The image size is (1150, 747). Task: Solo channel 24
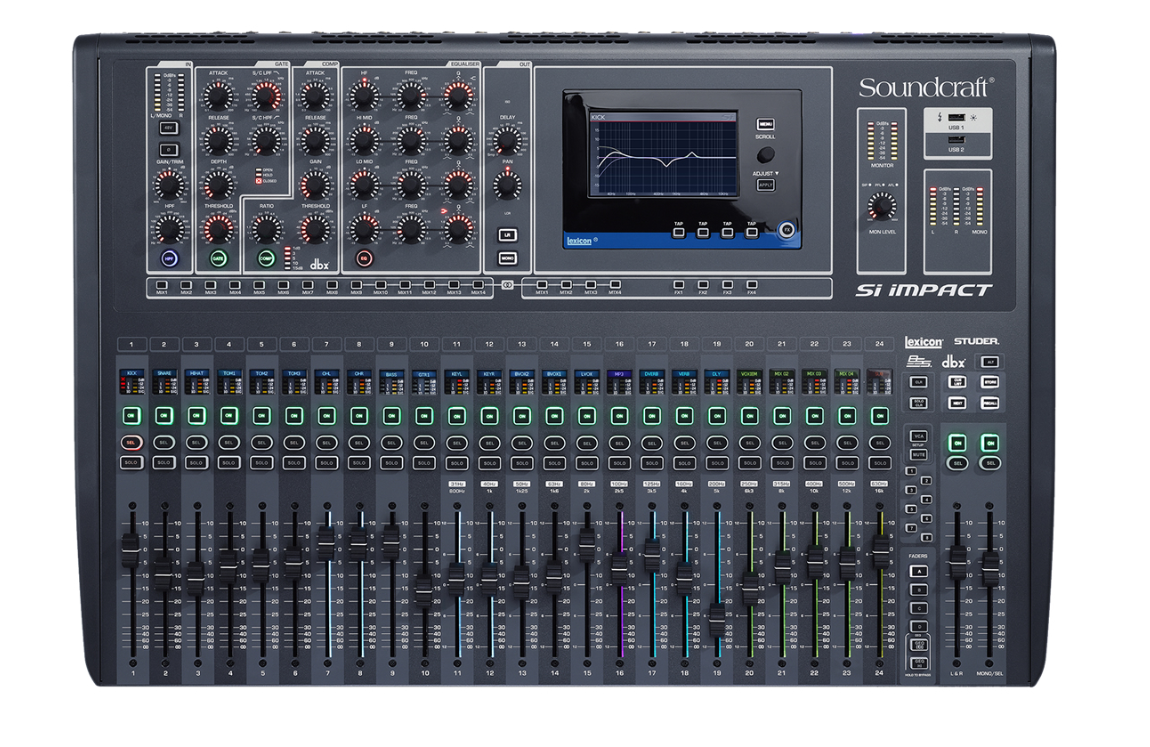click(879, 463)
